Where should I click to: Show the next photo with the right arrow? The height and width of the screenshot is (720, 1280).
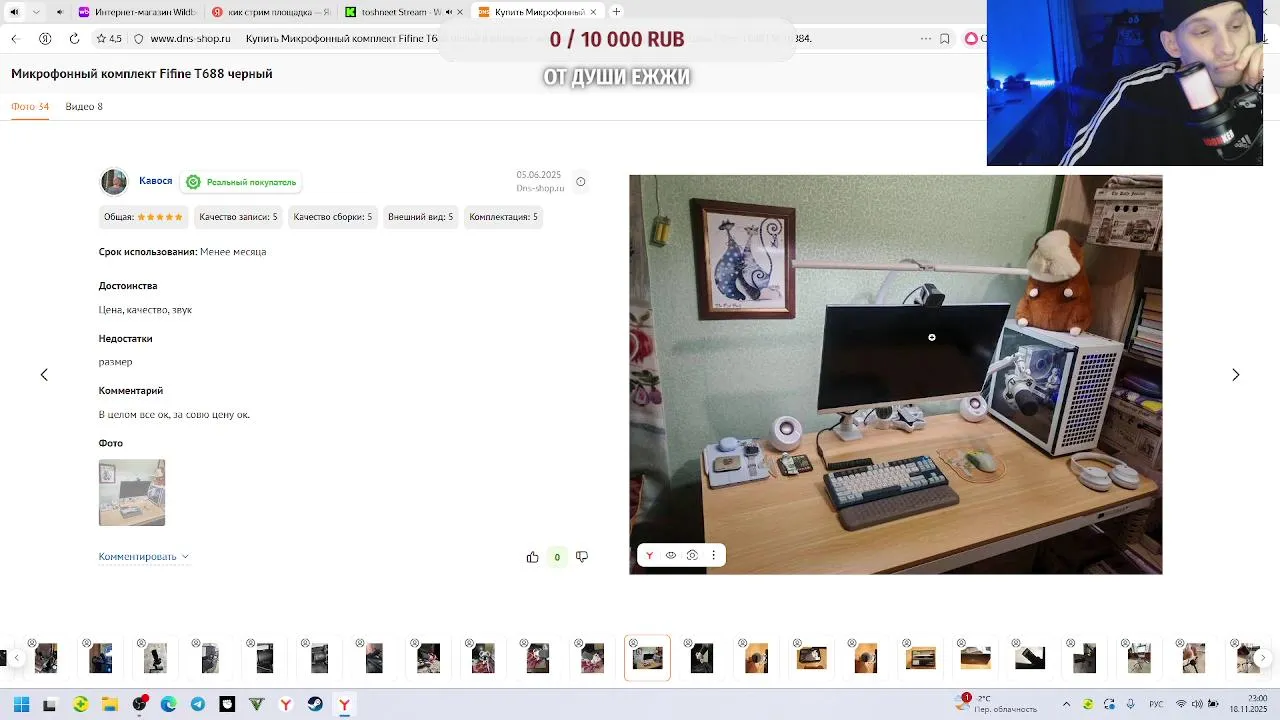1236,374
